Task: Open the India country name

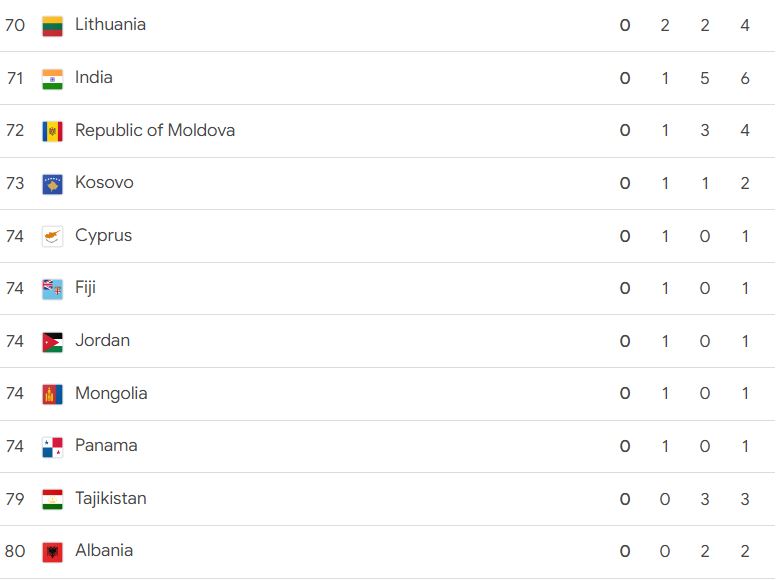Action: (94, 78)
